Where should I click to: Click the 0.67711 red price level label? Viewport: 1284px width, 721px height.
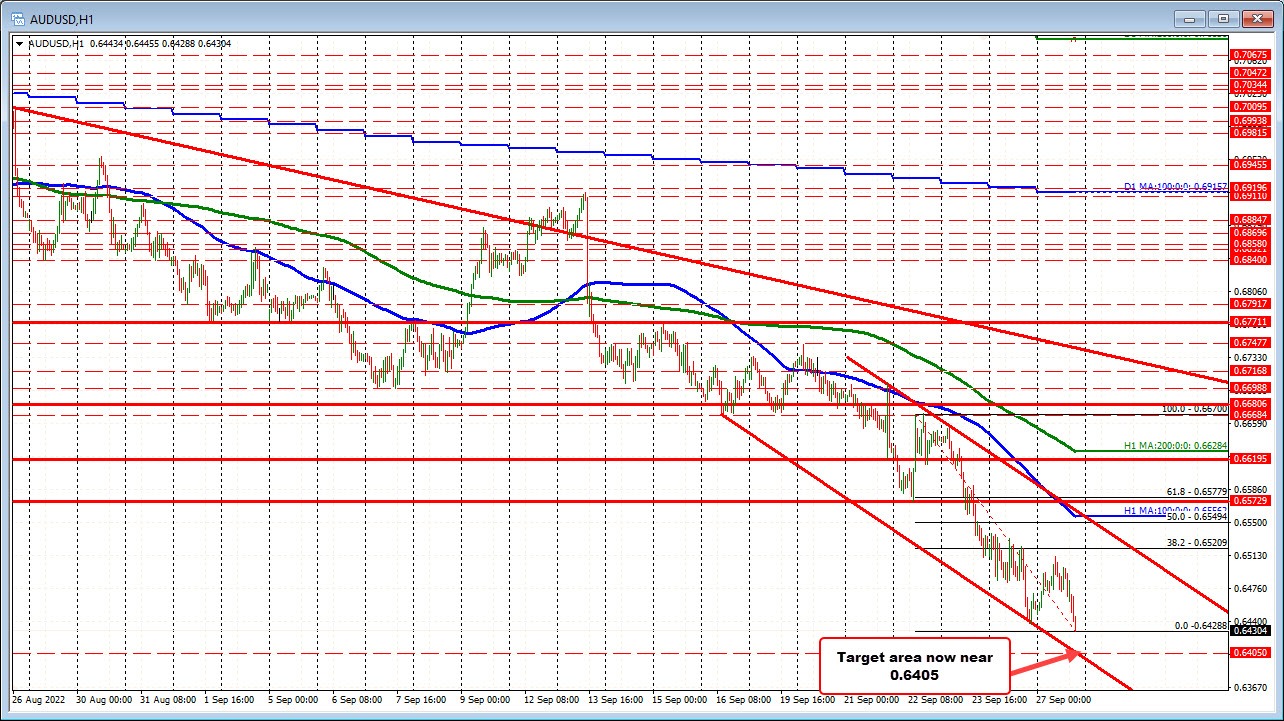[x=1250, y=322]
